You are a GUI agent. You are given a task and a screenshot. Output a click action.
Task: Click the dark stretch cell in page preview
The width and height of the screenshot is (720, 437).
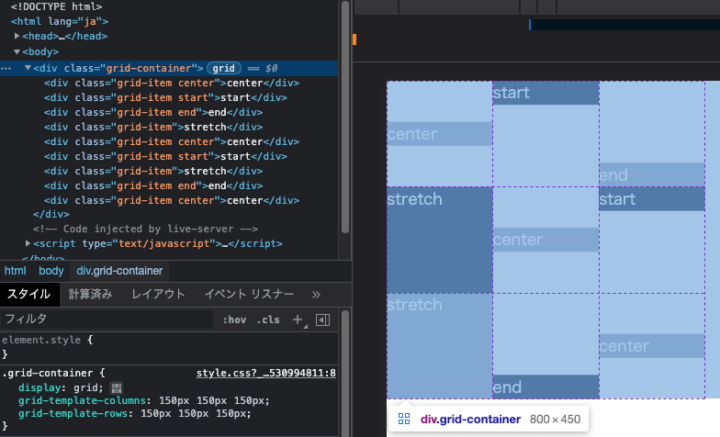439,240
